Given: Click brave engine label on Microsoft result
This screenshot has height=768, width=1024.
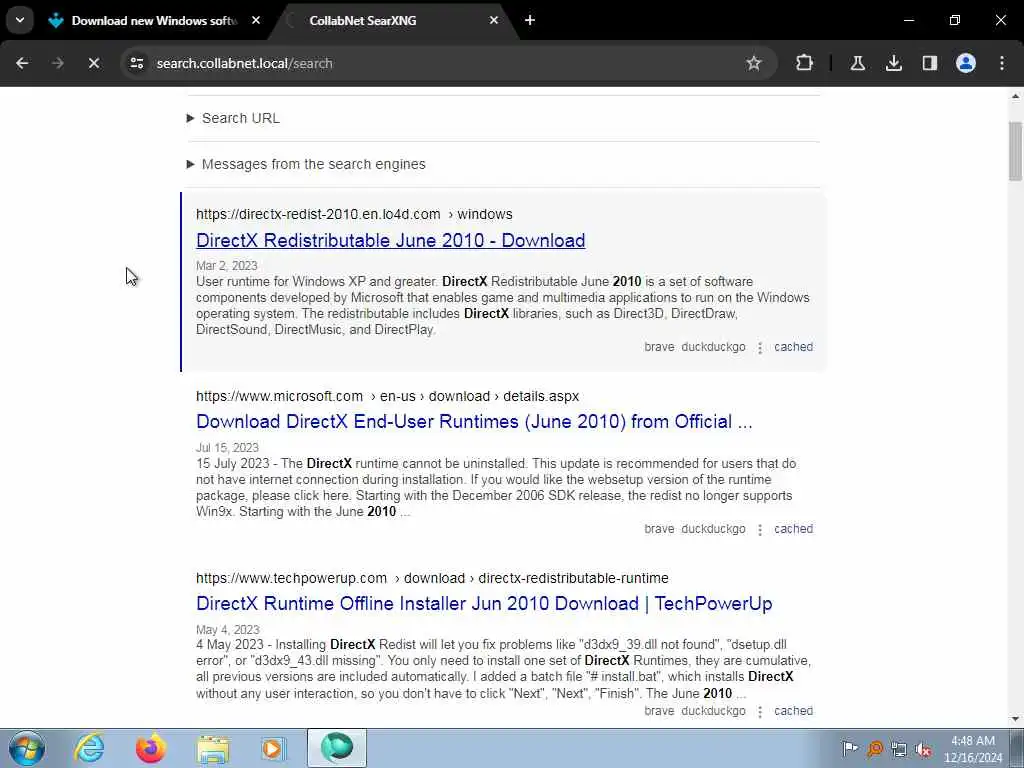Looking at the screenshot, I should pos(659,529).
